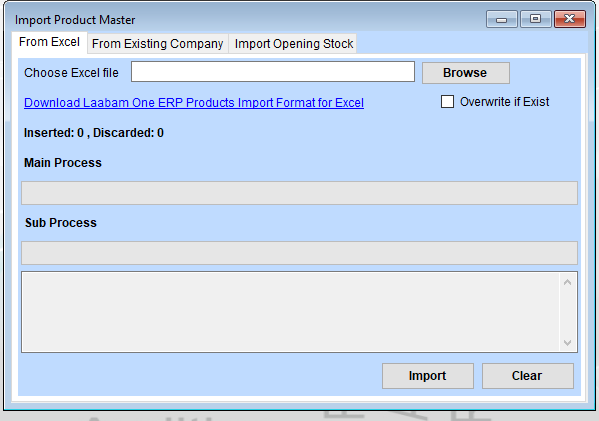The width and height of the screenshot is (599, 421).
Task: Maximize the Import Product Master window
Action: pyautogui.click(x=536, y=19)
